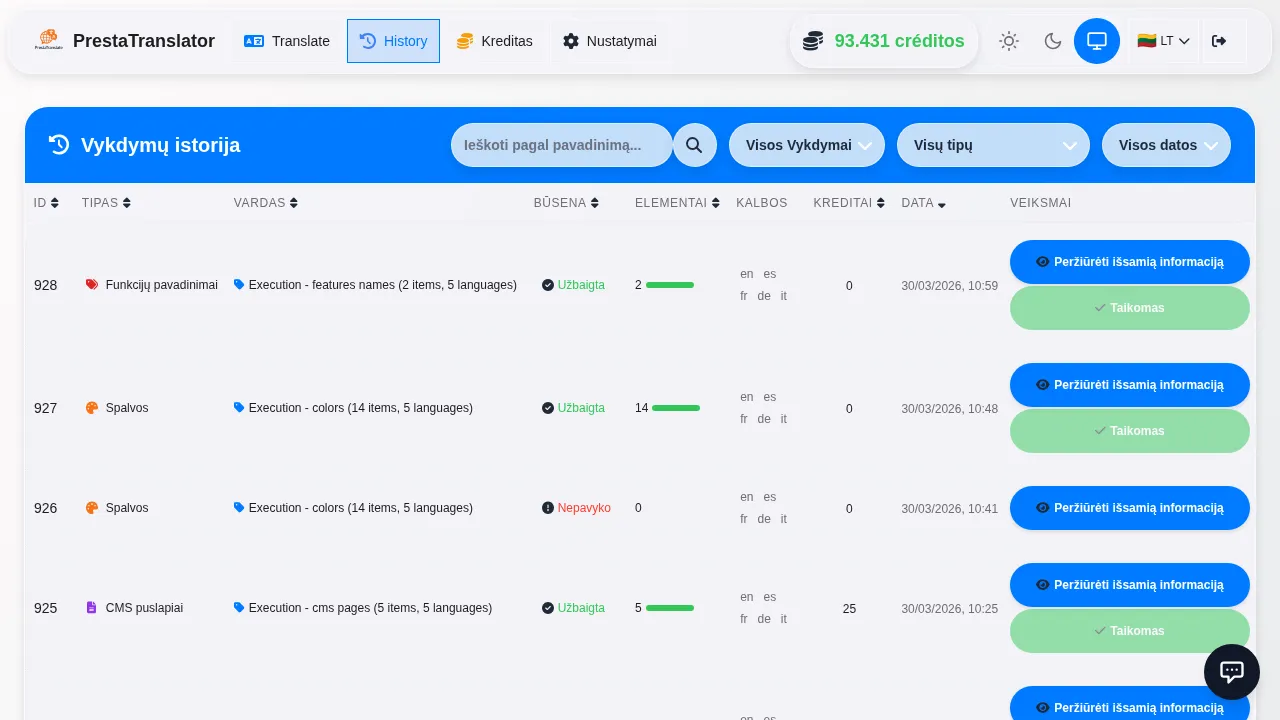Focus the Ieškoti pagal pavadinimą search field
Viewport: 1280px width, 720px height.
coord(561,145)
